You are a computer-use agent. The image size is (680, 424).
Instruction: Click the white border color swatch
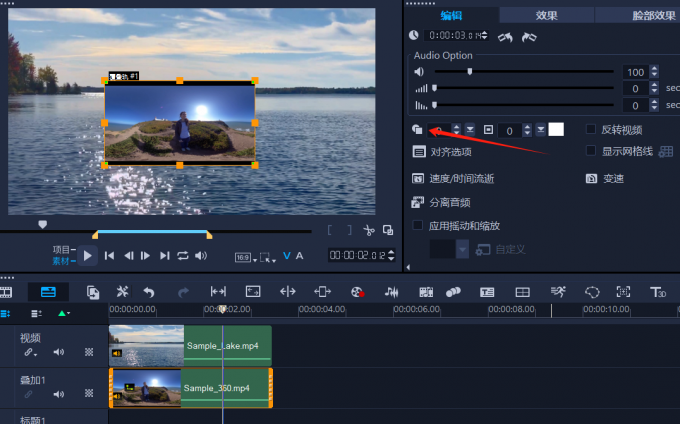click(x=556, y=129)
